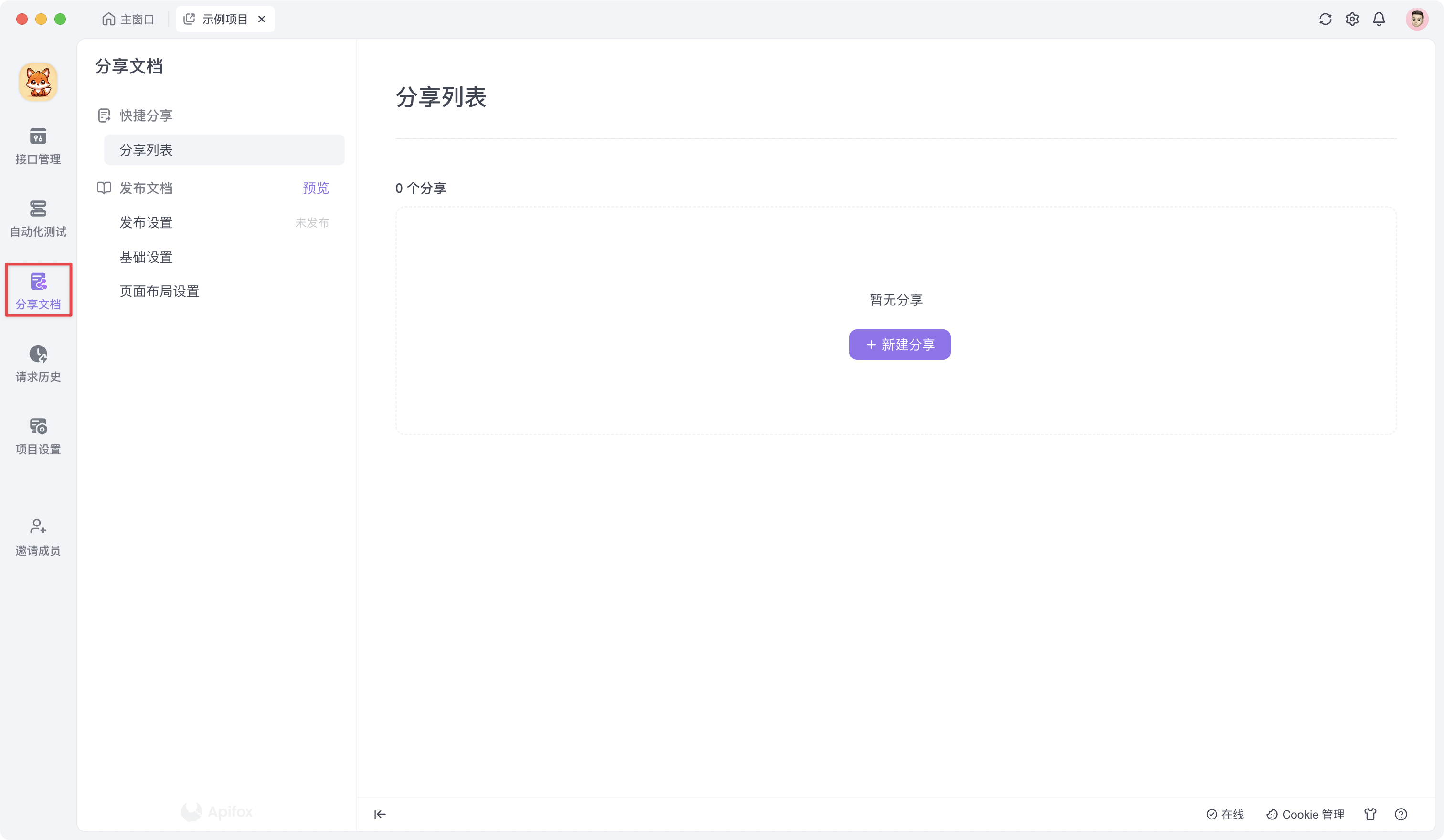Click the 新建分享 button
The width and height of the screenshot is (1444, 840).
(x=899, y=345)
